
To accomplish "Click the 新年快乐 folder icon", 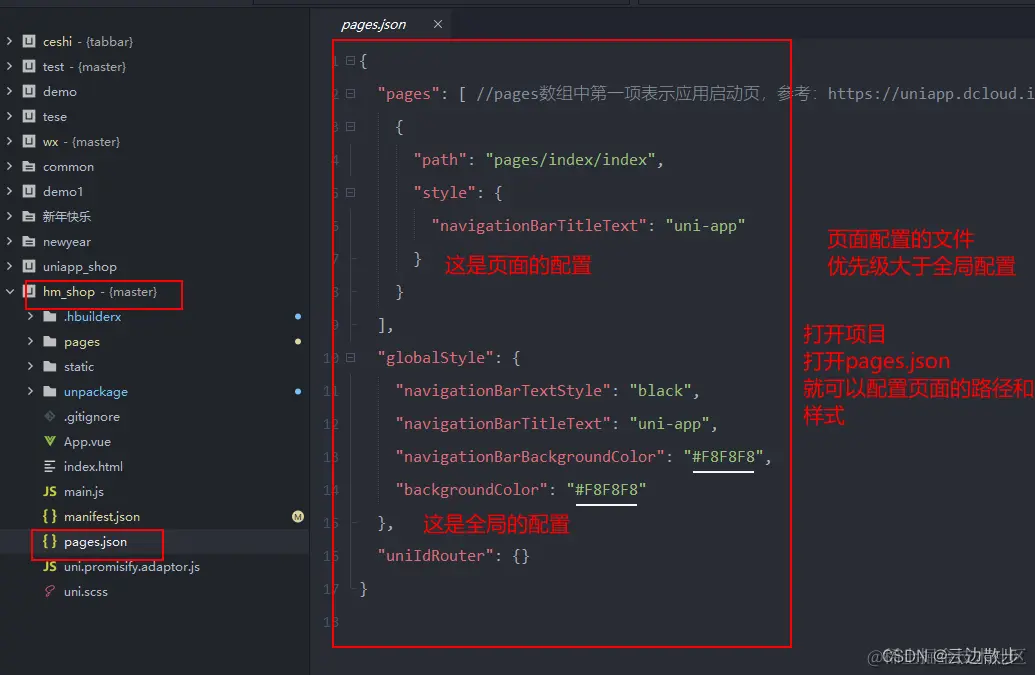I will pos(29,216).
